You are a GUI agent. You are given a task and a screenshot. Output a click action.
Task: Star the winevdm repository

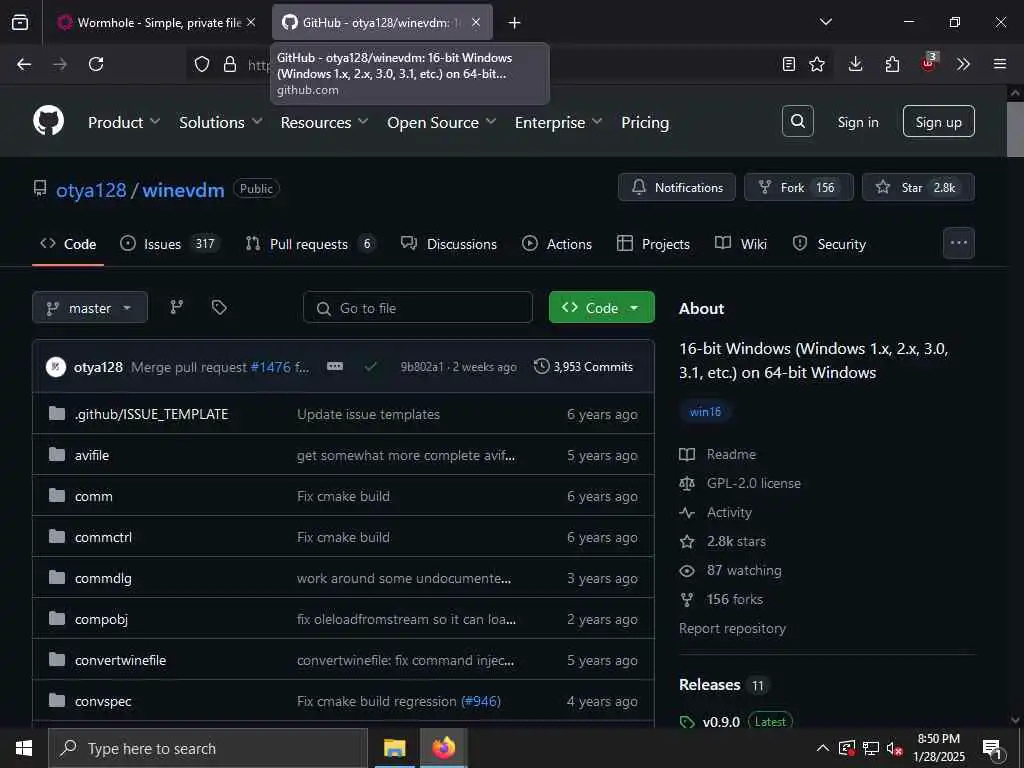point(918,187)
